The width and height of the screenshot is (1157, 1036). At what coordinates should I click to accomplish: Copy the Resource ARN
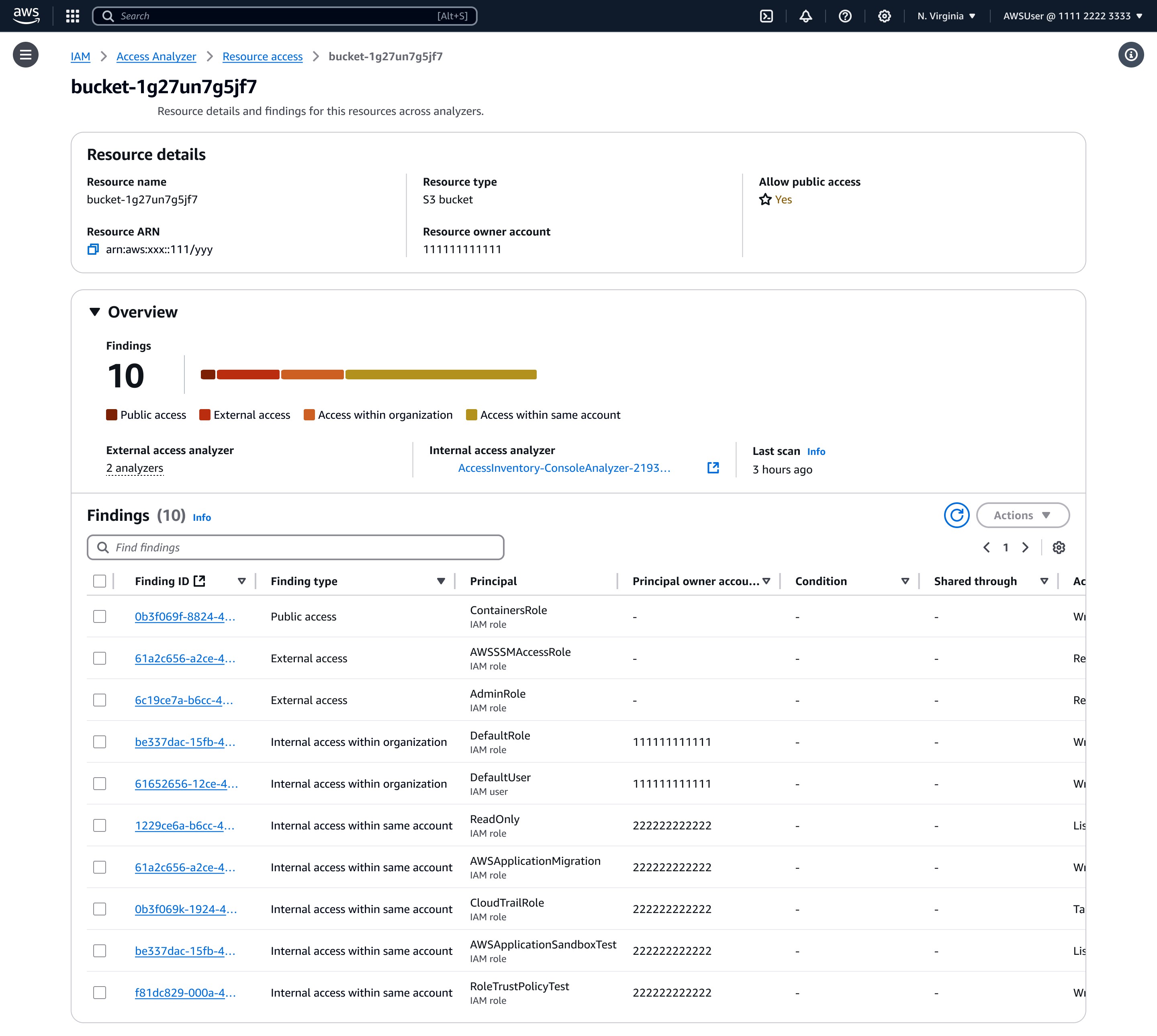(93, 249)
